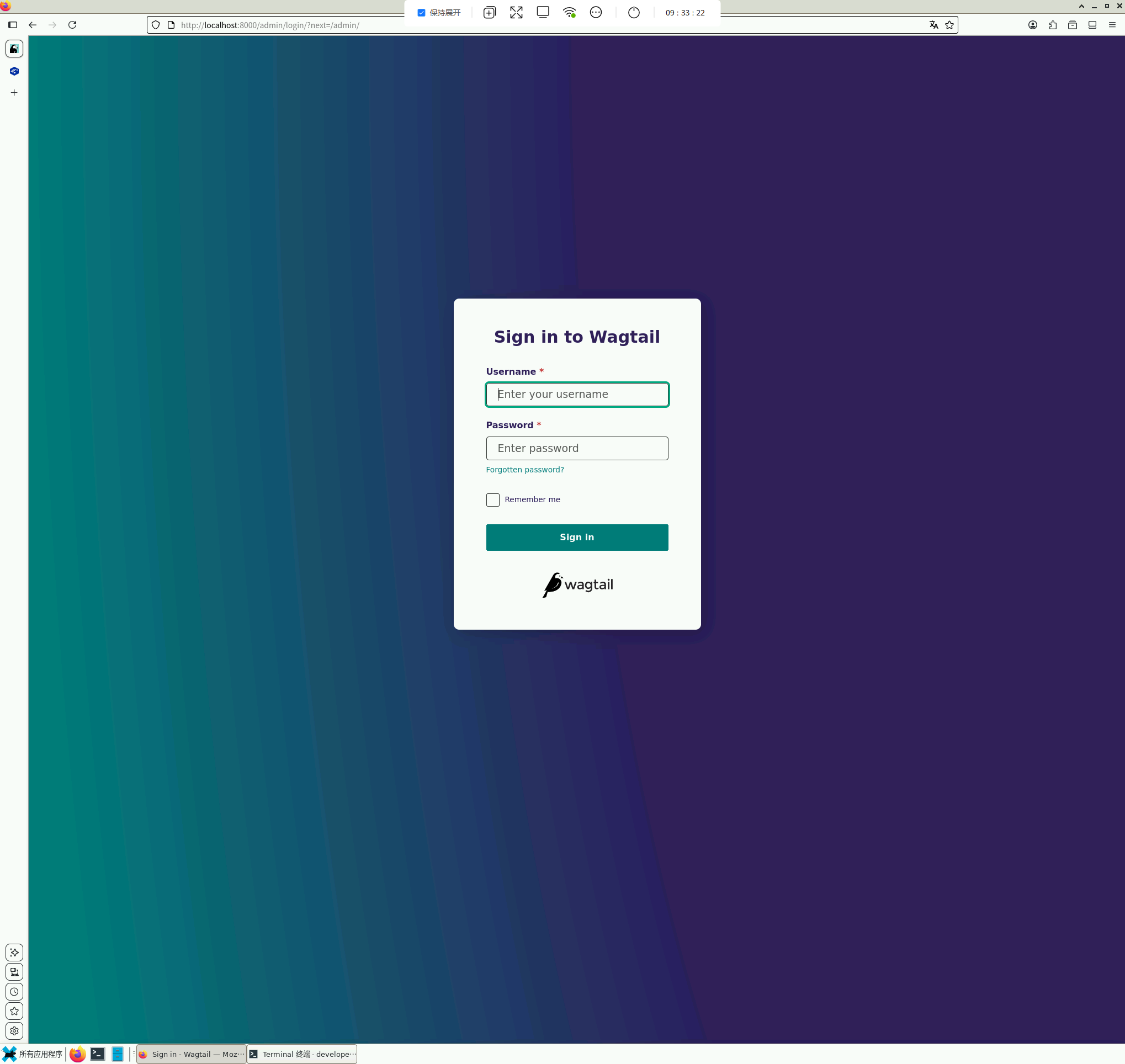Open browser extensions puzzle icon

point(1052,25)
